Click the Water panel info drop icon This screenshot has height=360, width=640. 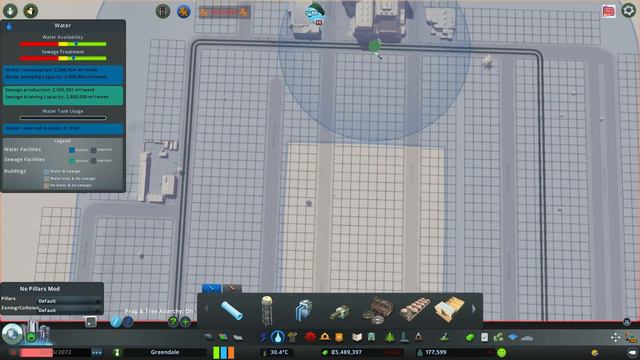pyautogui.click(x=9, y=27)
